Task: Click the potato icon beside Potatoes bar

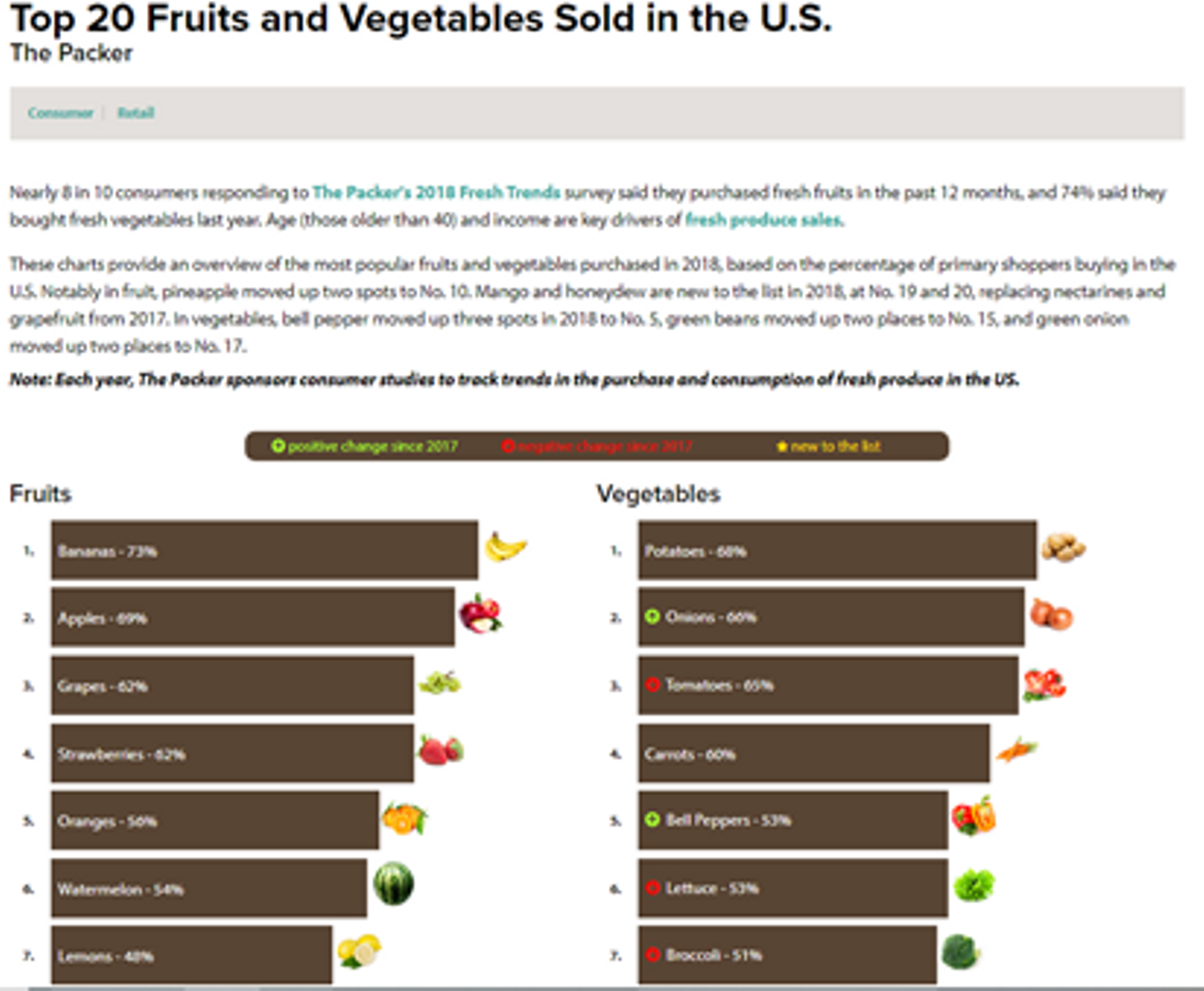Action: (1063, 548)
